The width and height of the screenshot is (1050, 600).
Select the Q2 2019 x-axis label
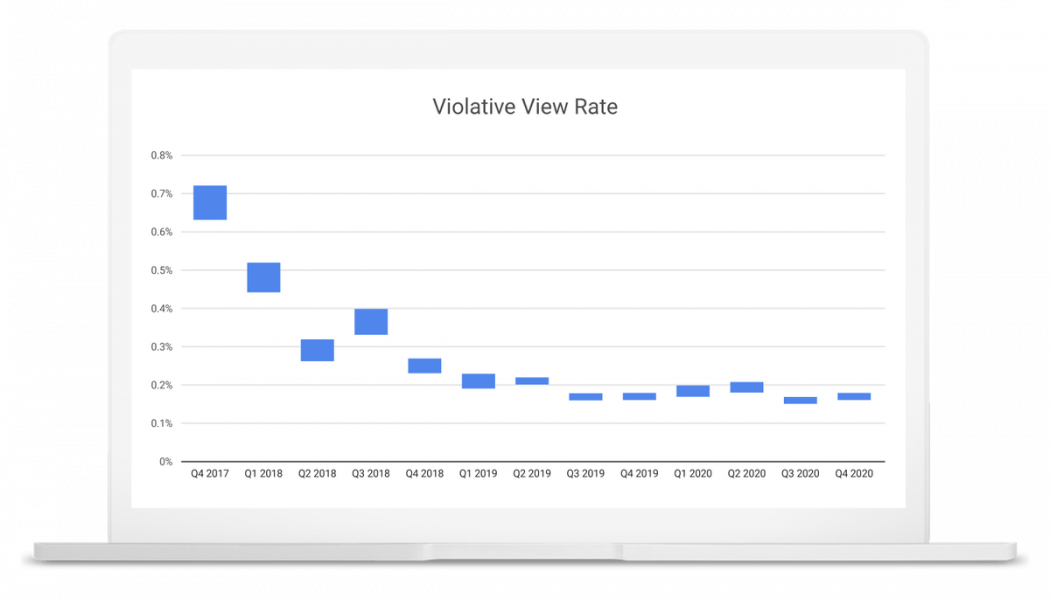click(530, 472)
